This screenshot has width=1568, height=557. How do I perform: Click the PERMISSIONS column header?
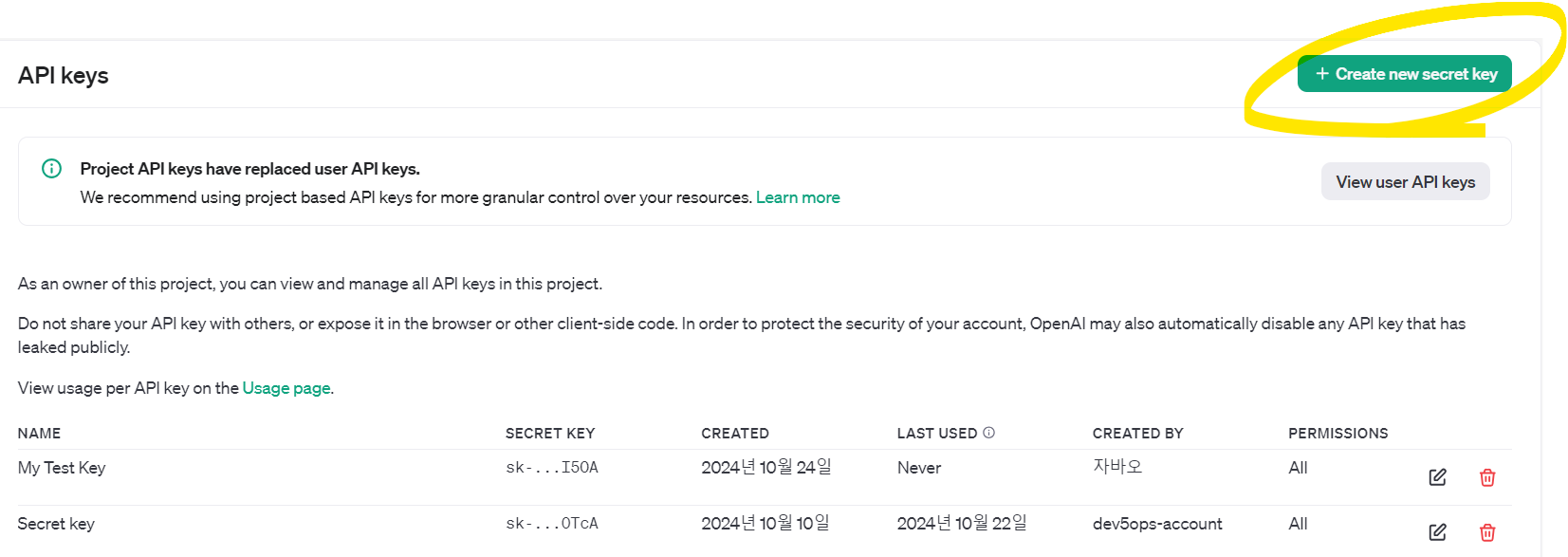[1337, 434]
